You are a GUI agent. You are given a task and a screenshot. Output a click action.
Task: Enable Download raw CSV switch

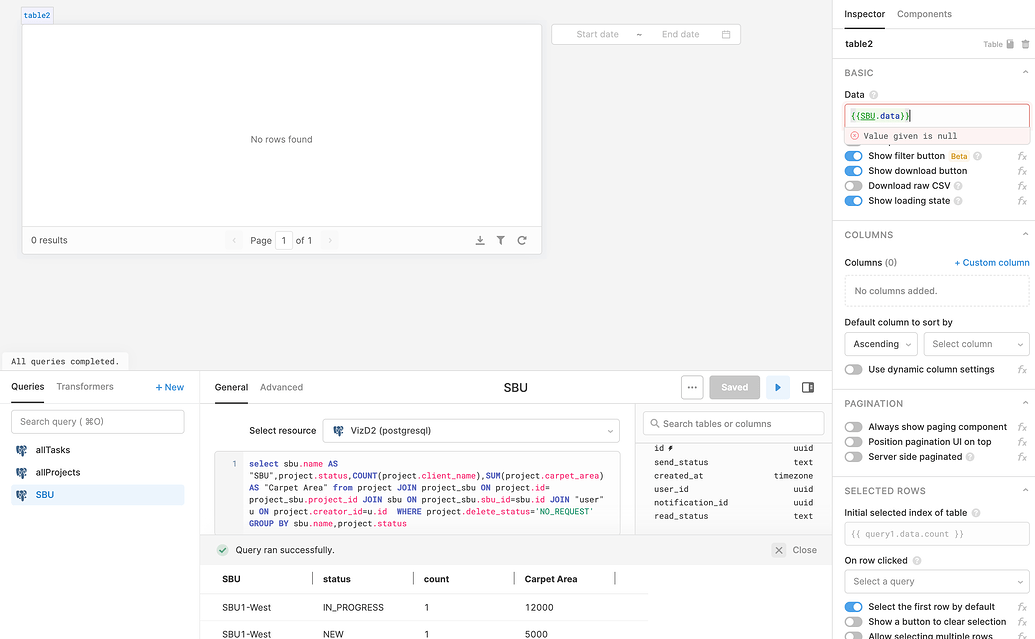853,186
